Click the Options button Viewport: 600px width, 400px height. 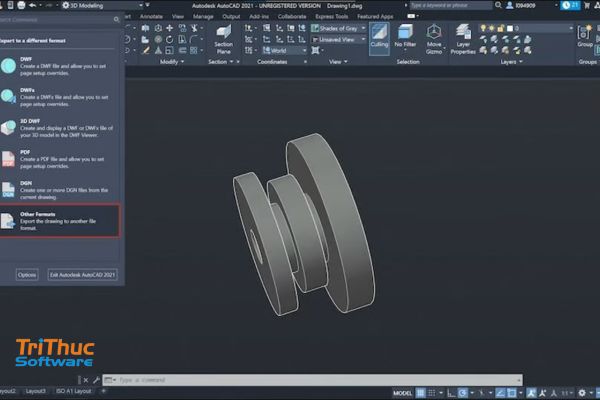[27, 274]
